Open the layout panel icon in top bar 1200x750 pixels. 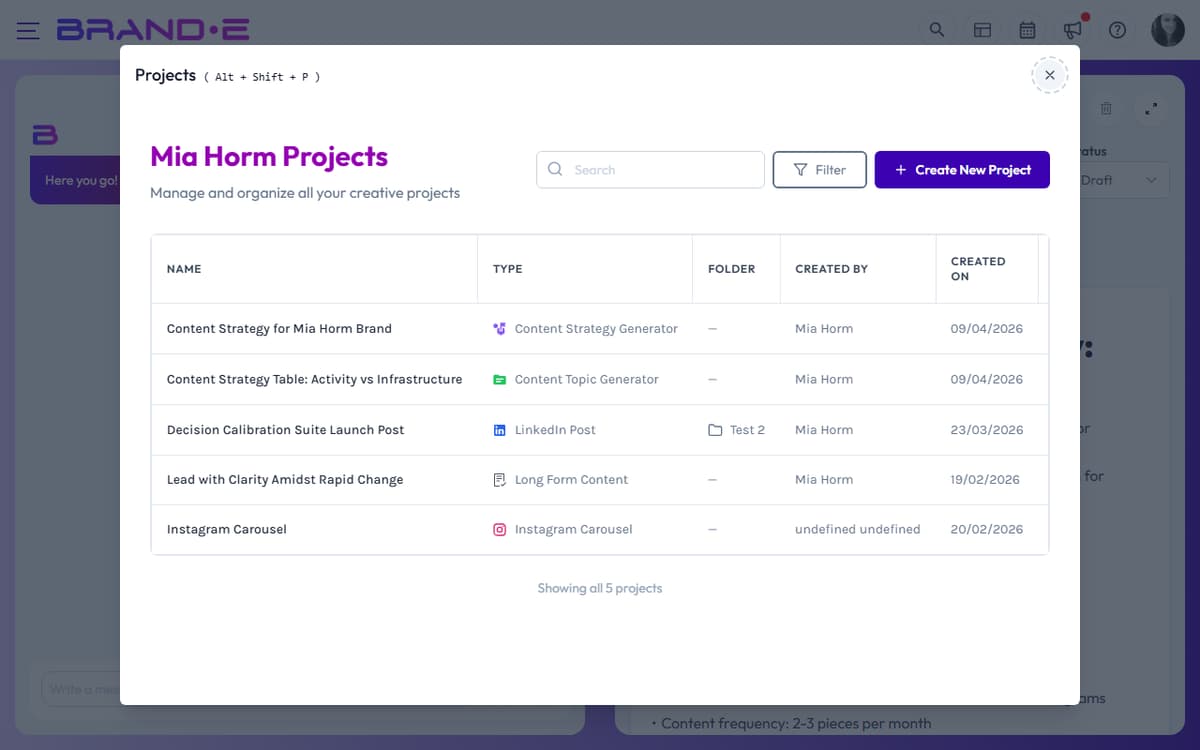[983, 30]
